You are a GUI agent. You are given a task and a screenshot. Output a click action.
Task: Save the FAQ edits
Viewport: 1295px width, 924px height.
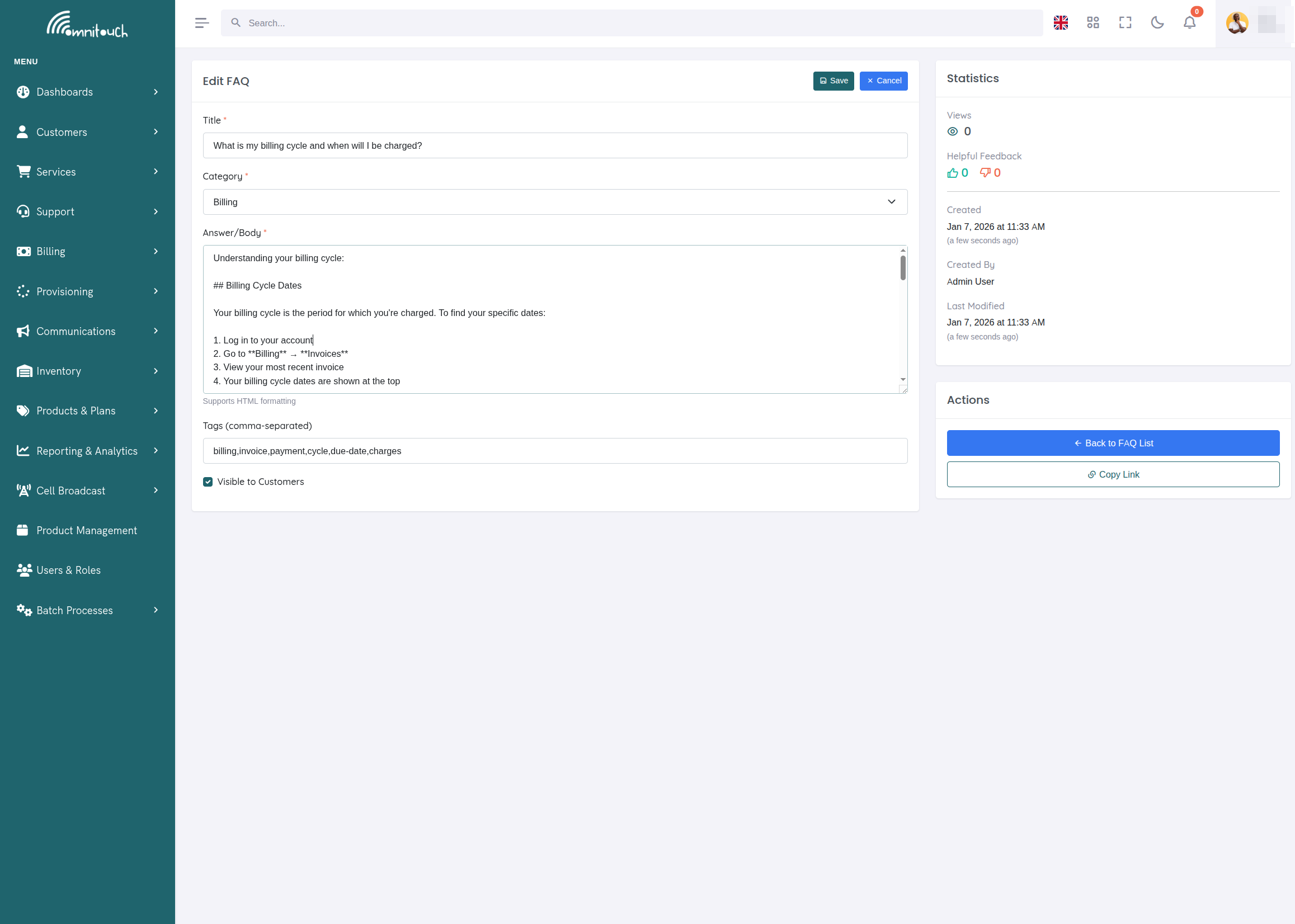pyautogui.click(x=833, y=81)
